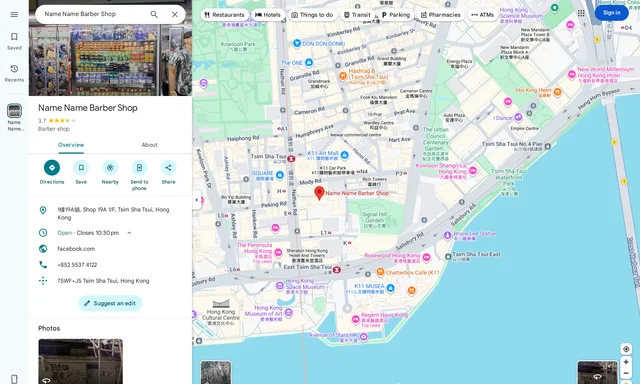Click the Hong Kong Science Museum label
Image resolution: width=640 pixels, height=384 pixels.
(x=521, y=16)
